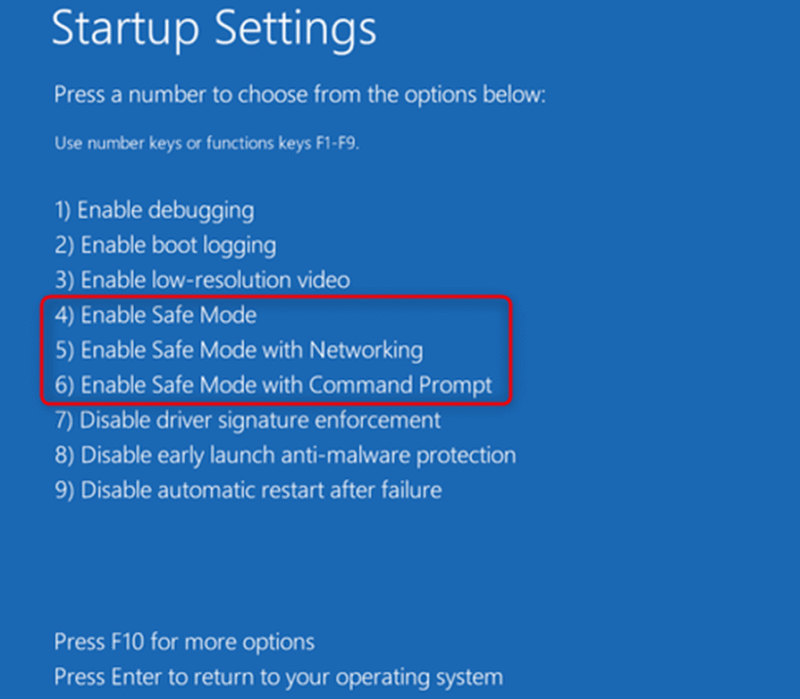The width and height of the screenshot is (800, 699).
Task: Select Enable low-resolution video option
Action: tap(202, 280)
